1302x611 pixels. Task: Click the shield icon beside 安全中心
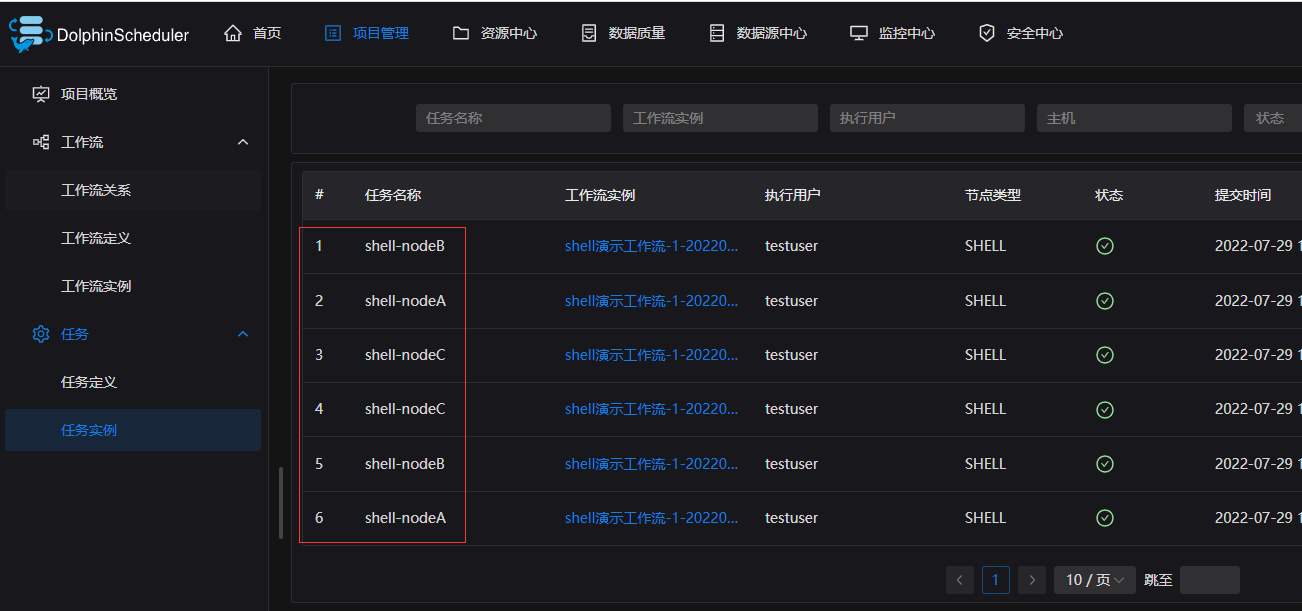987,33
